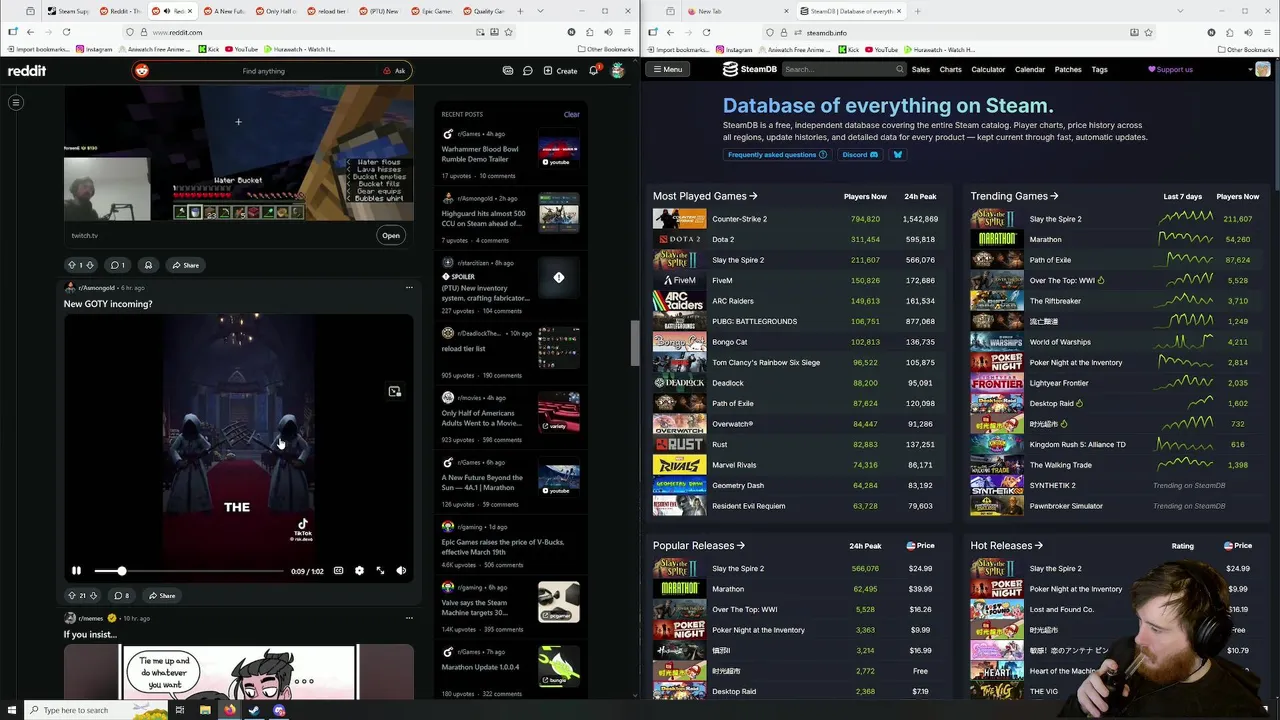Reload the Reddit browser page
Viewport: 1280px width, 720px height.
pos(66,32)
